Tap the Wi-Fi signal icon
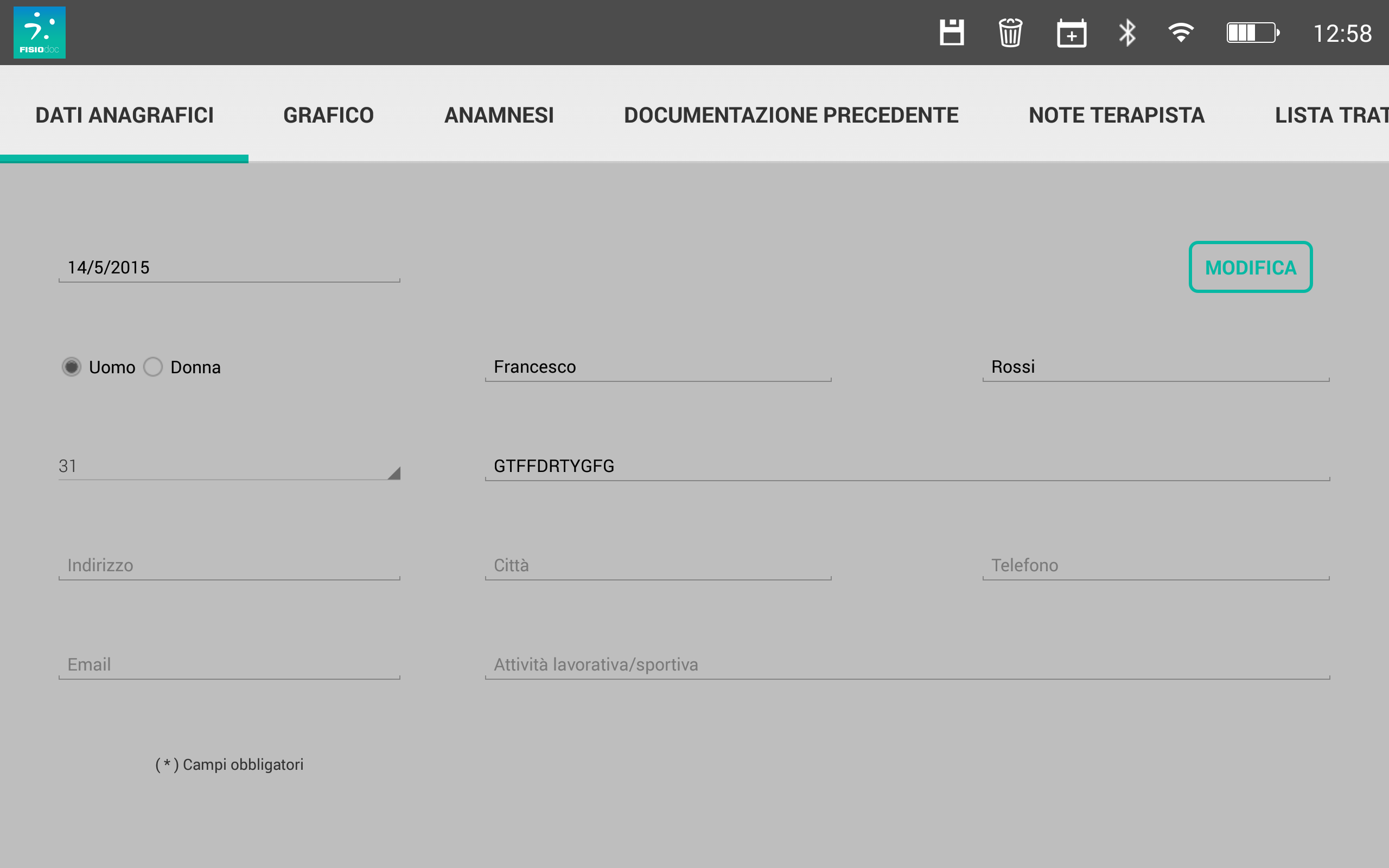Viewport: 1389px width, 868px height. [1181, 33]
